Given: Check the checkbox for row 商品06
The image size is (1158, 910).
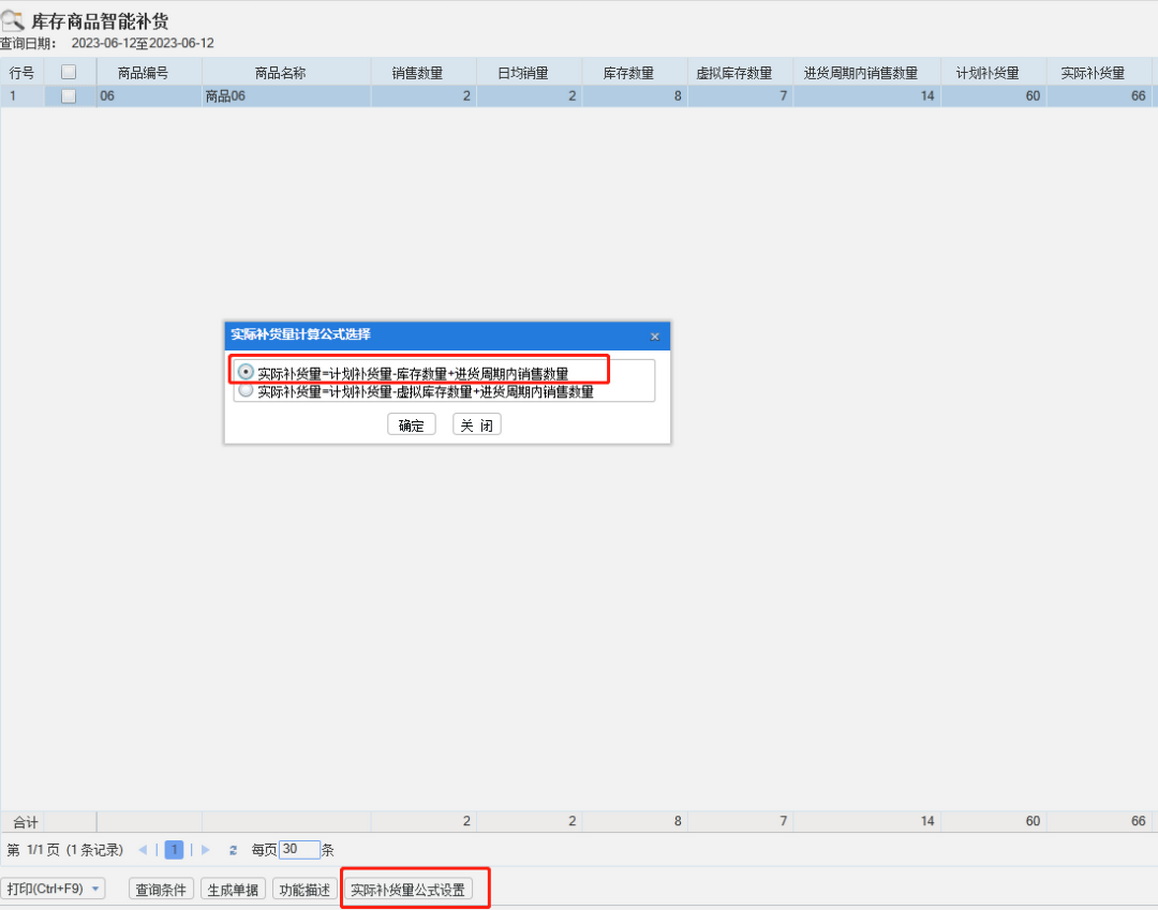Looking at the screenshot, I should (68, 96).
